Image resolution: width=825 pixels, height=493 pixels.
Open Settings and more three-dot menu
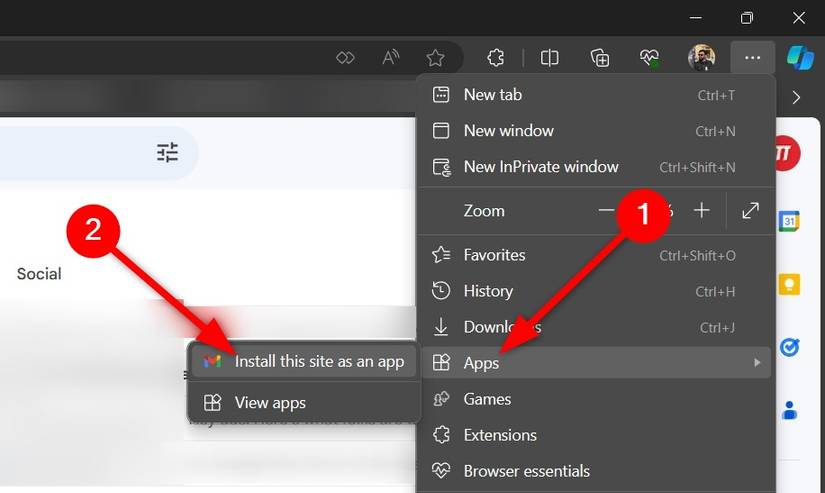752,58
